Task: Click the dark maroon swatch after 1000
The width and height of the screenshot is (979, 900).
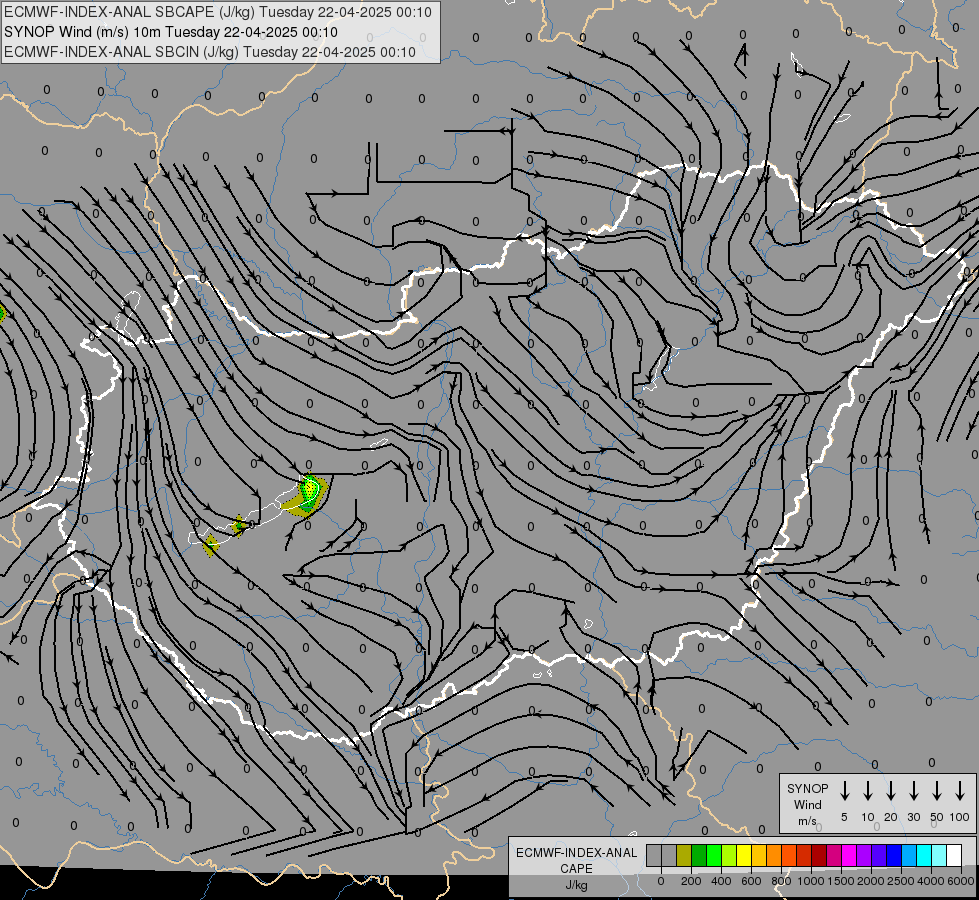Action: (819, 855)
